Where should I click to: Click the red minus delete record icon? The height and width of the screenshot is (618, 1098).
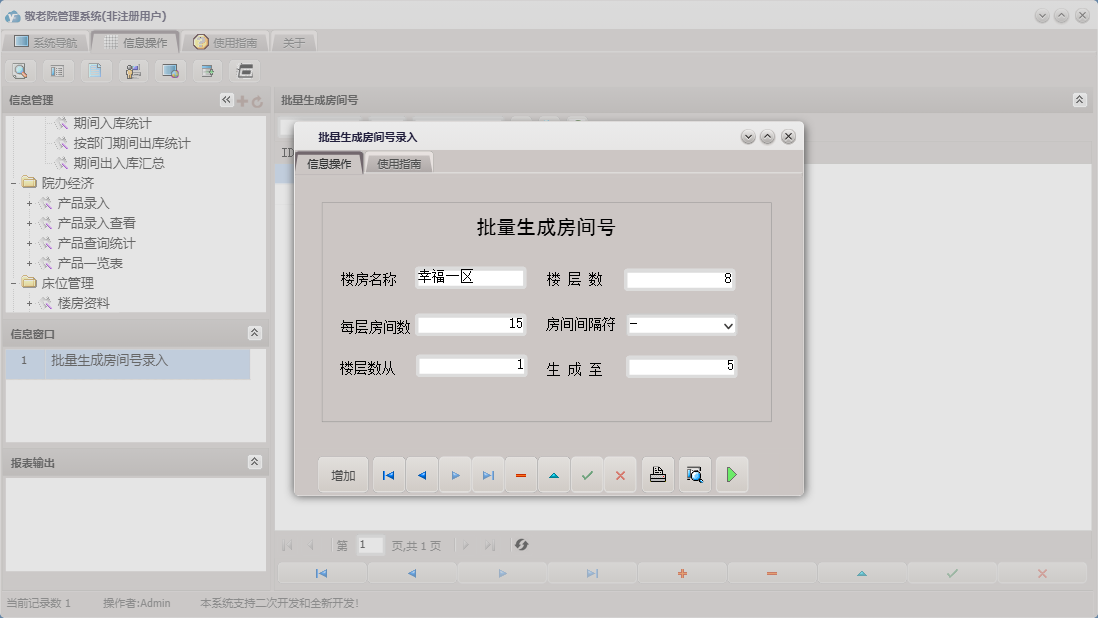pos(521,474)
